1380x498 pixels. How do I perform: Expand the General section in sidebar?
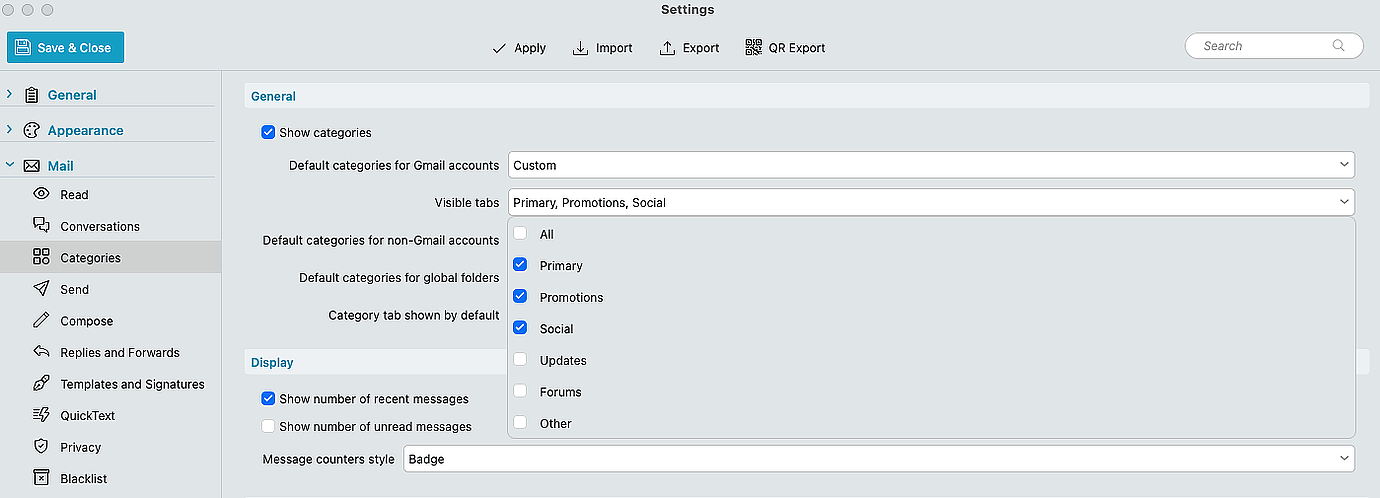pyautogui.click(x=10, y=95)
